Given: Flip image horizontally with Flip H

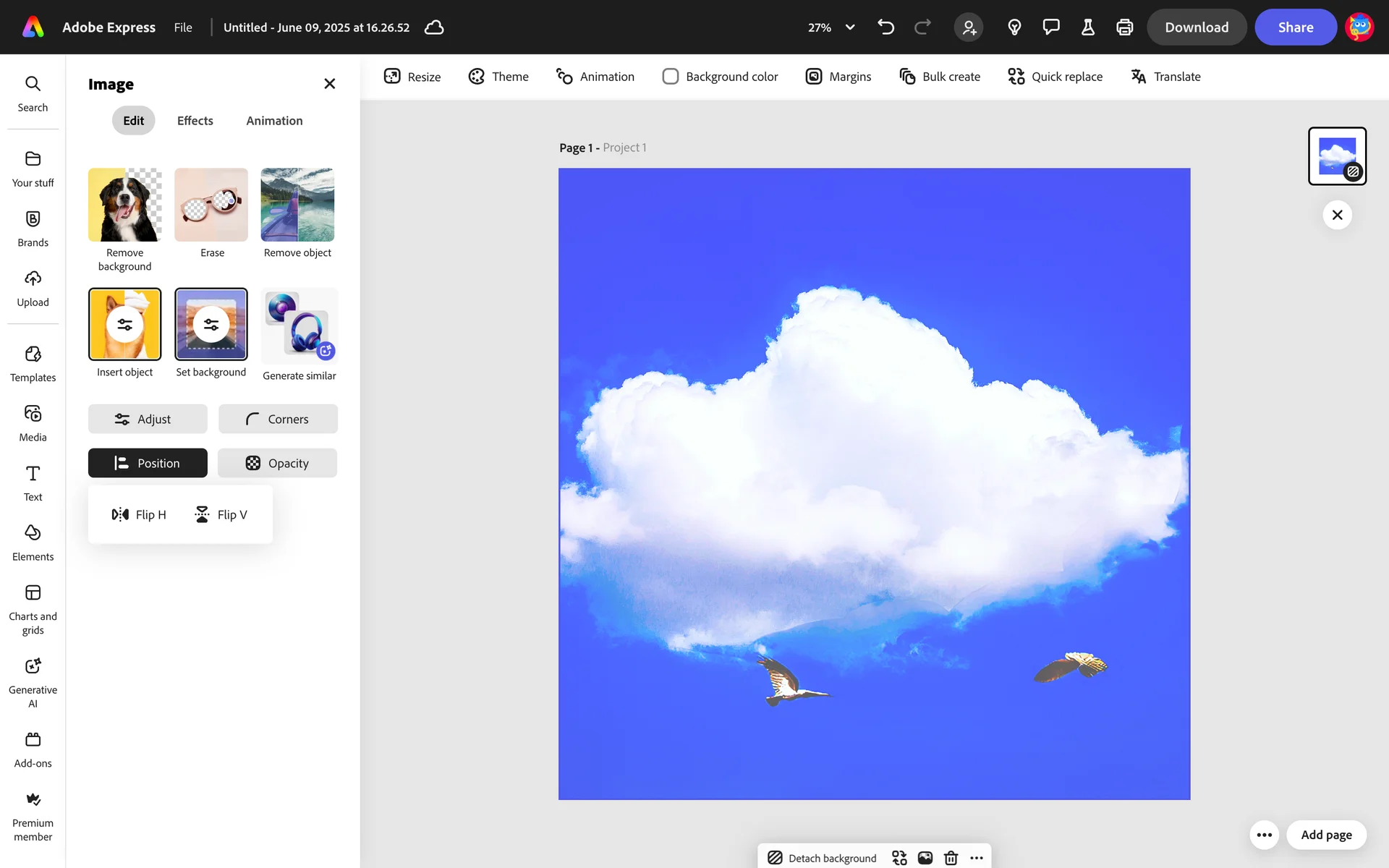Looking at the screenshot, I should [x=139, y=514].
